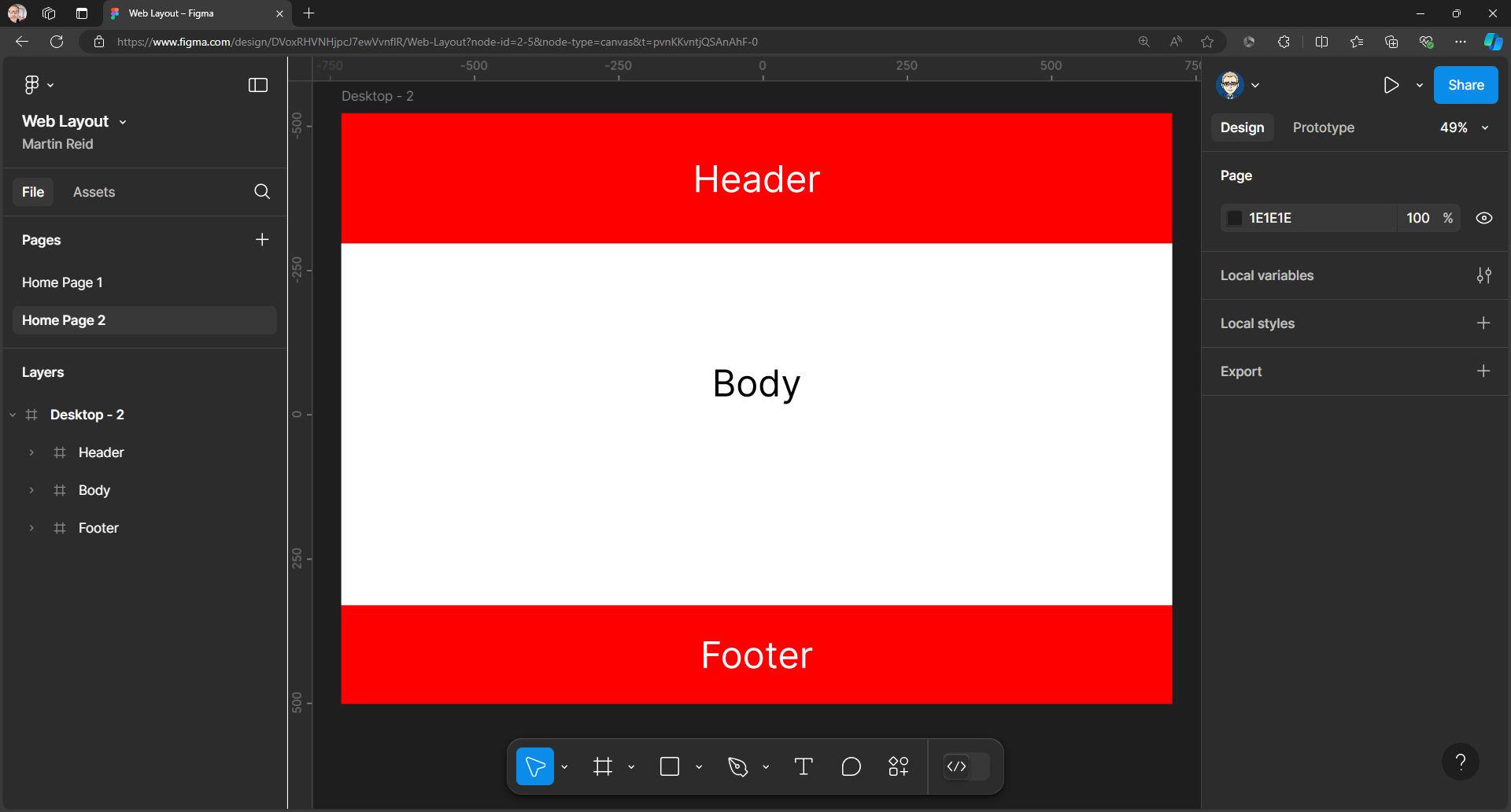The height and width of the screenshot is (812, 1511).
Task: Click the Share button
Action: pyautogui.click(x=1465, y=85)
